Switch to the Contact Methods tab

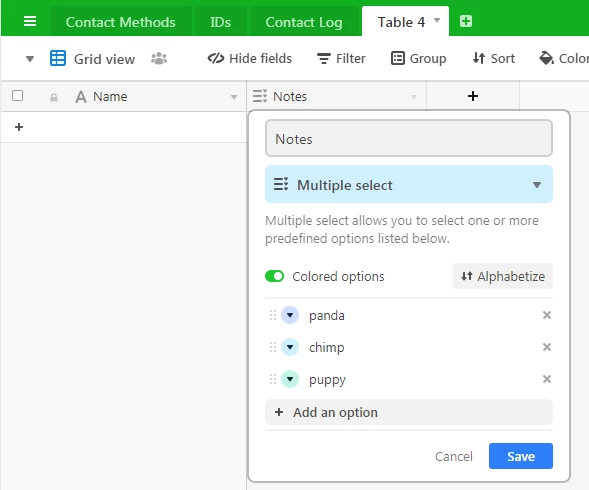(x=121, y=22)
